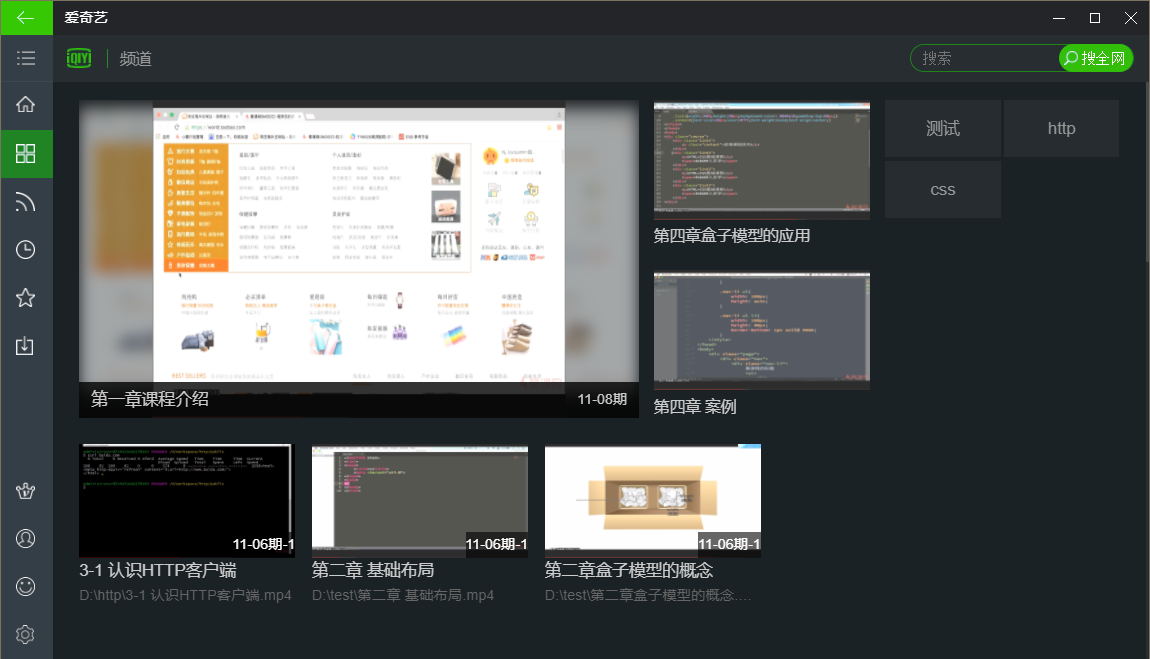This screenshot has width=1150, height=659.
Task: Open 第四章 案例 video thumbnail
Action: 761,331
